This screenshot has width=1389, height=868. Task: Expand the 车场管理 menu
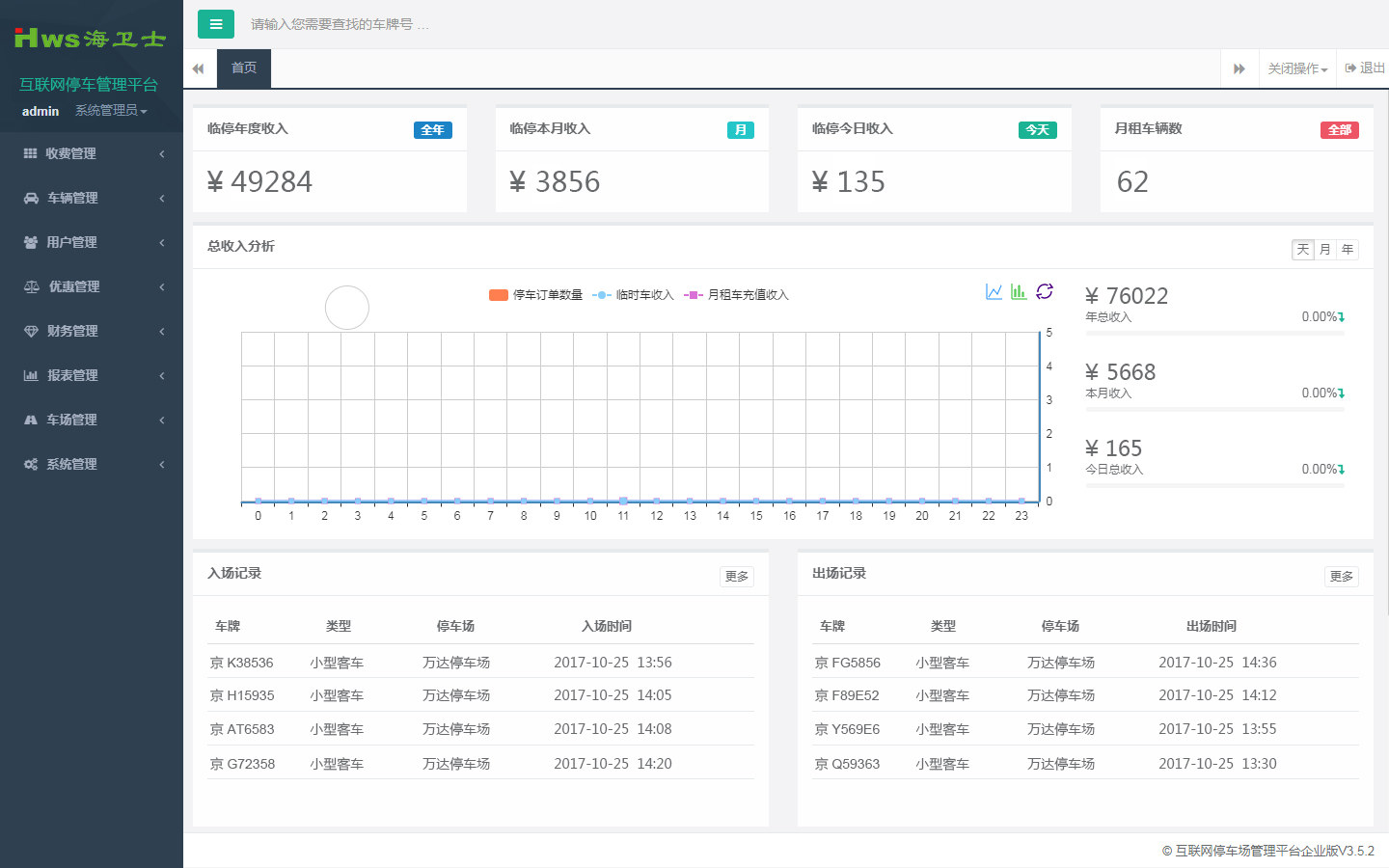(92, 420)
